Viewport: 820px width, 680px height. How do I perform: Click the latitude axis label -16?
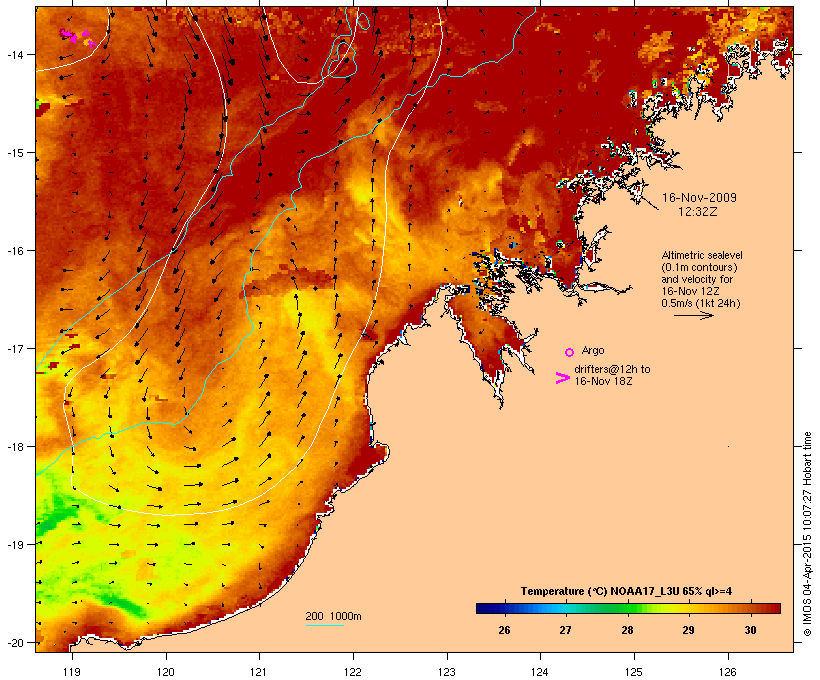pyautogui.click(x=14, y=251)
